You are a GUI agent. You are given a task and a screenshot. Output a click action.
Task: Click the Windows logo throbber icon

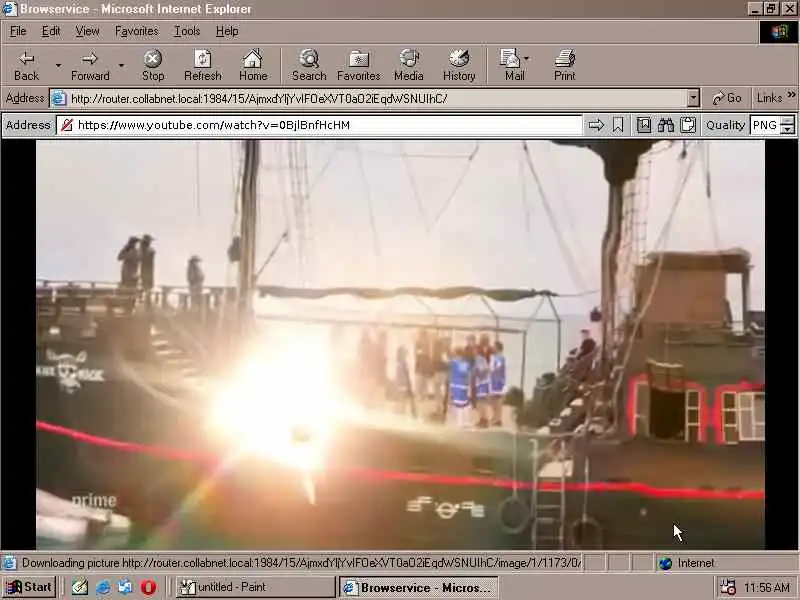point(779,32)
